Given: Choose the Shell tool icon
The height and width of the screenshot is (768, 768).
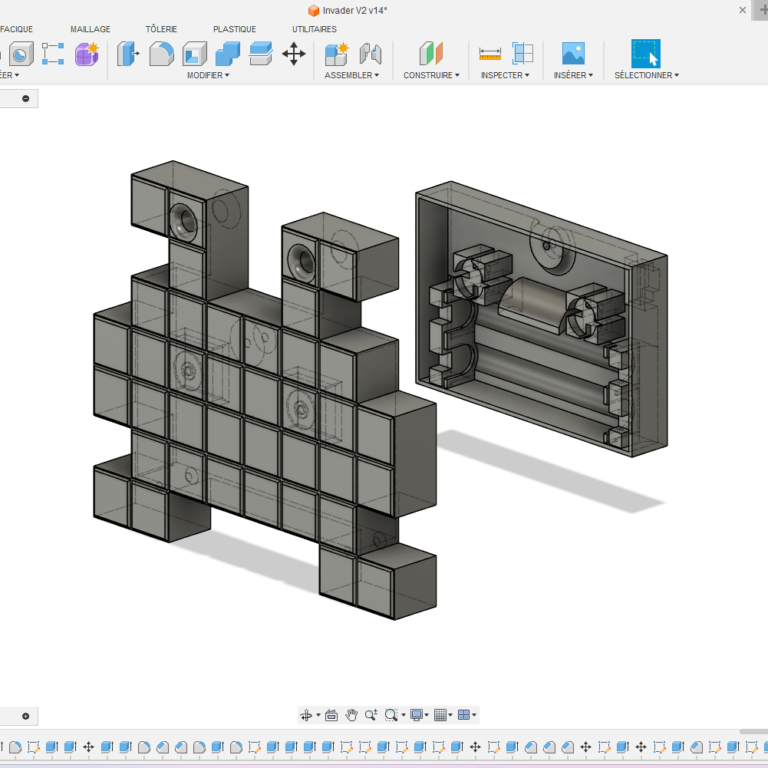Looking at the screenshot, I should click(194, 54).
